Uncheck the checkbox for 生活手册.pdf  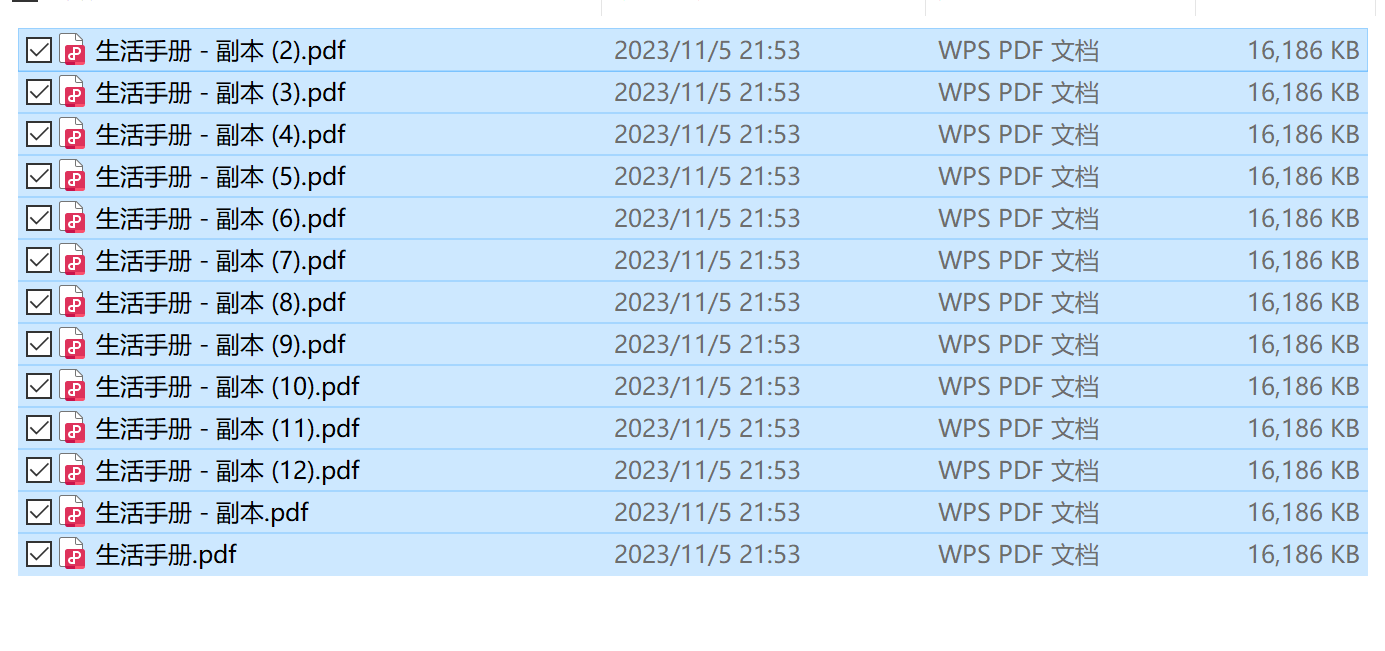point(38,554)
